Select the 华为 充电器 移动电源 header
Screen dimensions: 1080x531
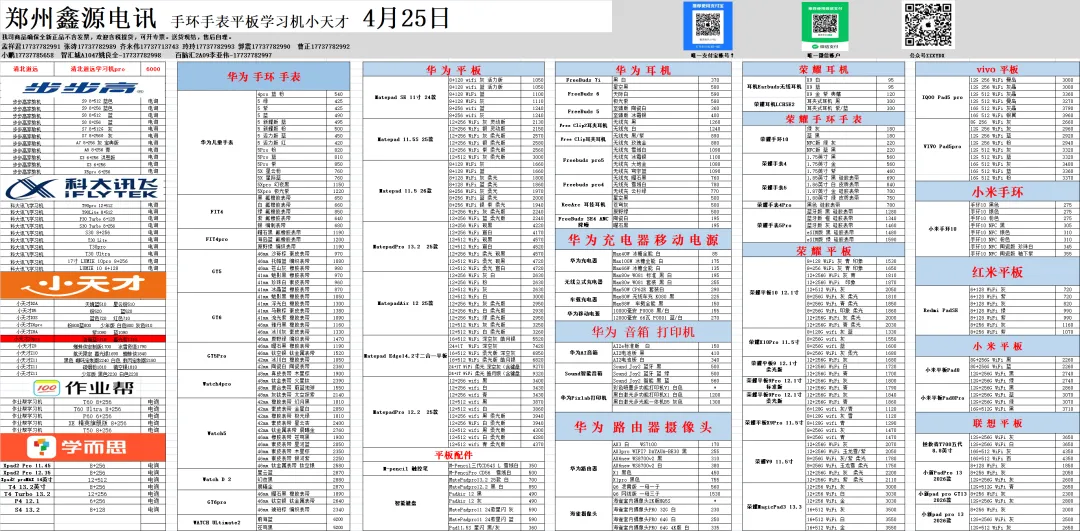643,240
